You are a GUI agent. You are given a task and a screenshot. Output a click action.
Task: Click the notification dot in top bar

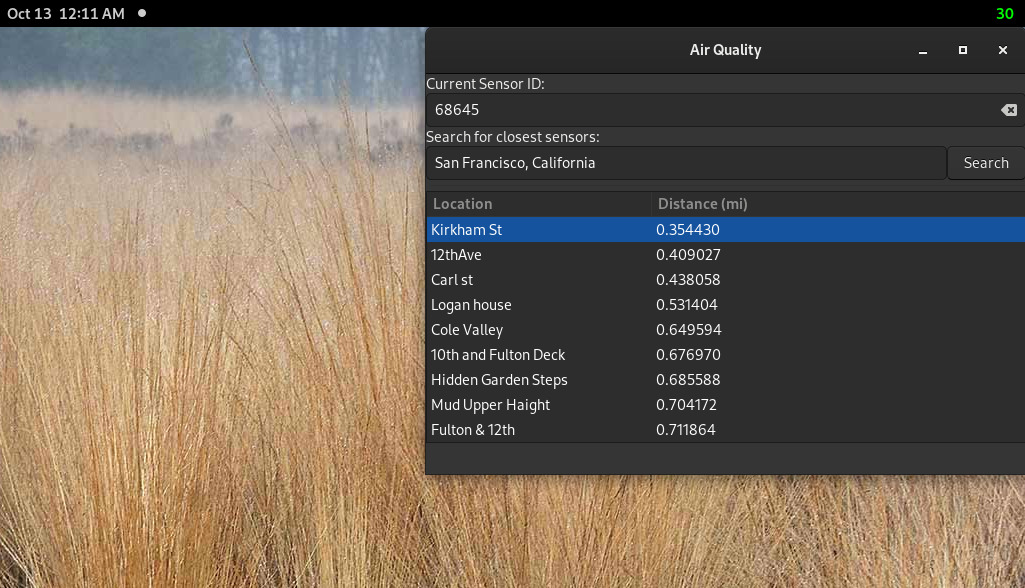coord(140,14)
